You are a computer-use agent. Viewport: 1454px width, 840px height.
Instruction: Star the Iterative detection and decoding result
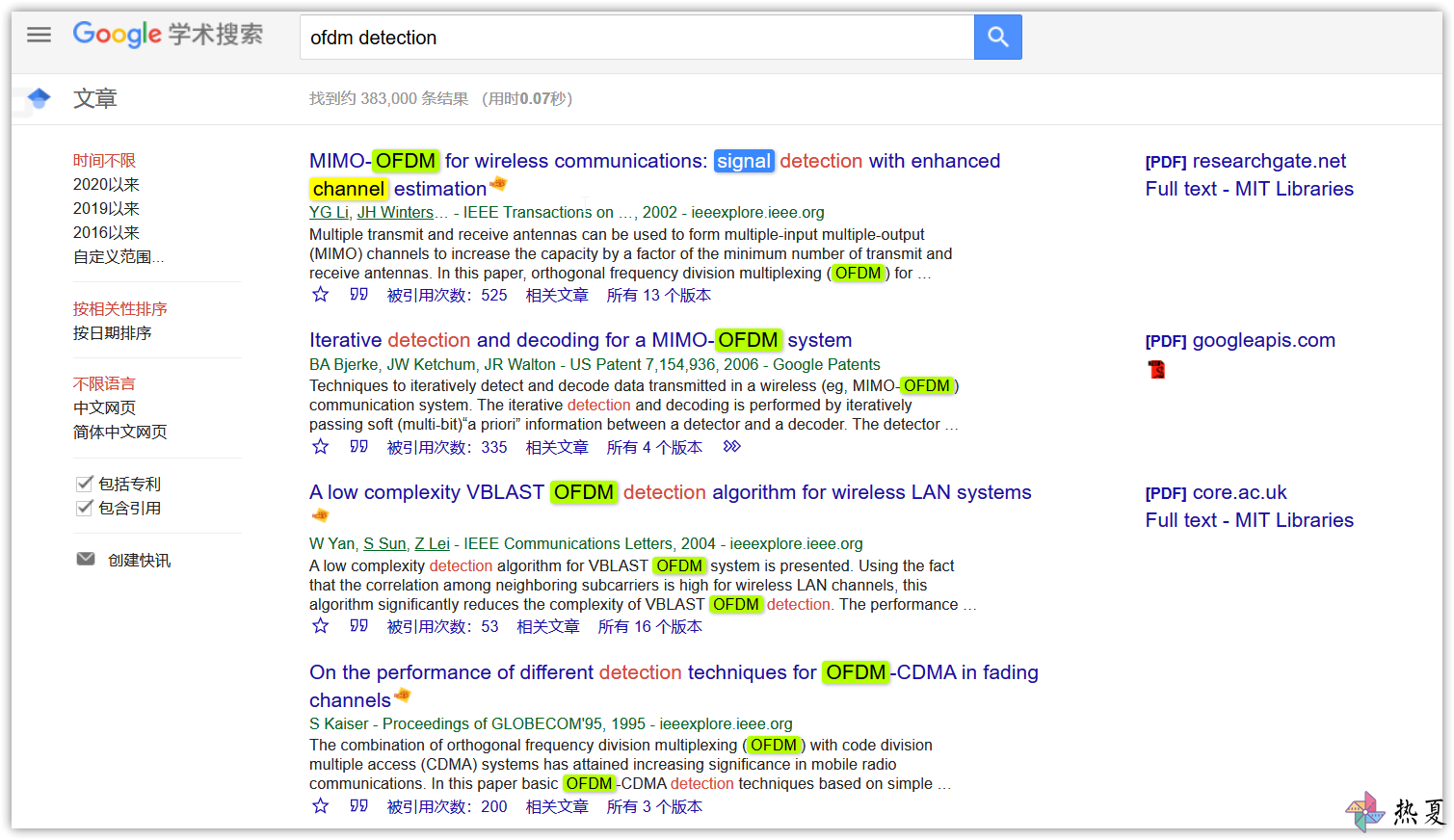(321, 447)
